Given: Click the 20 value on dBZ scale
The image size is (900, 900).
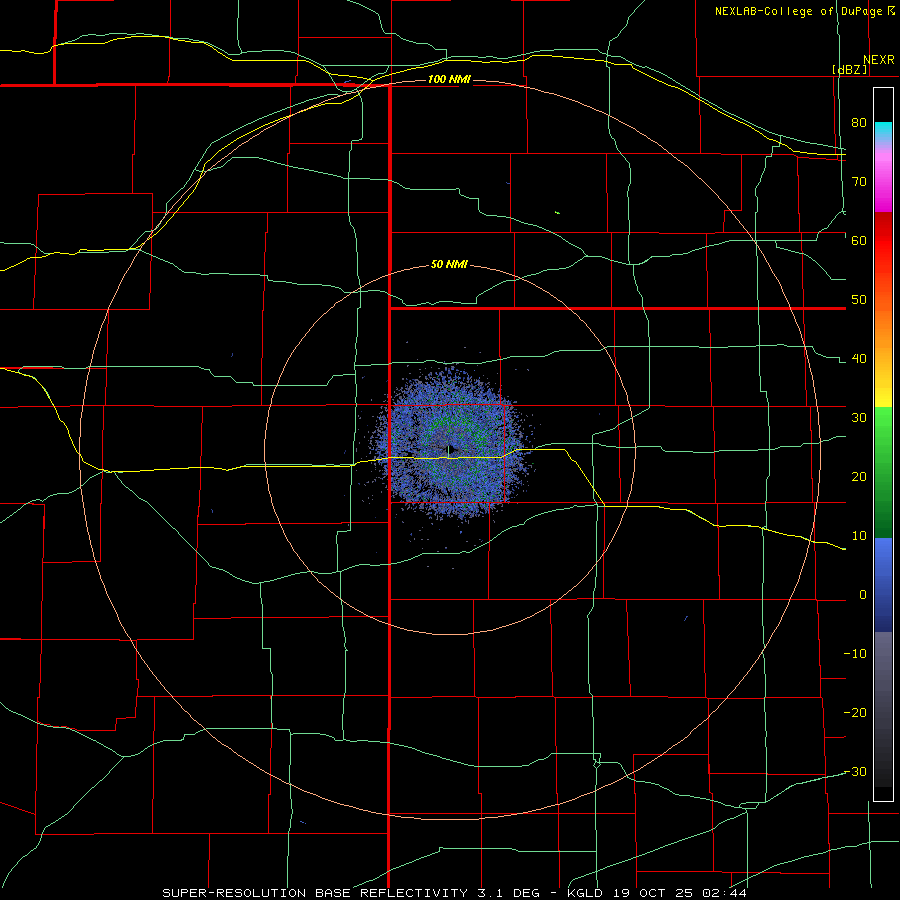Looking at the screenshot, I should 859,476.
